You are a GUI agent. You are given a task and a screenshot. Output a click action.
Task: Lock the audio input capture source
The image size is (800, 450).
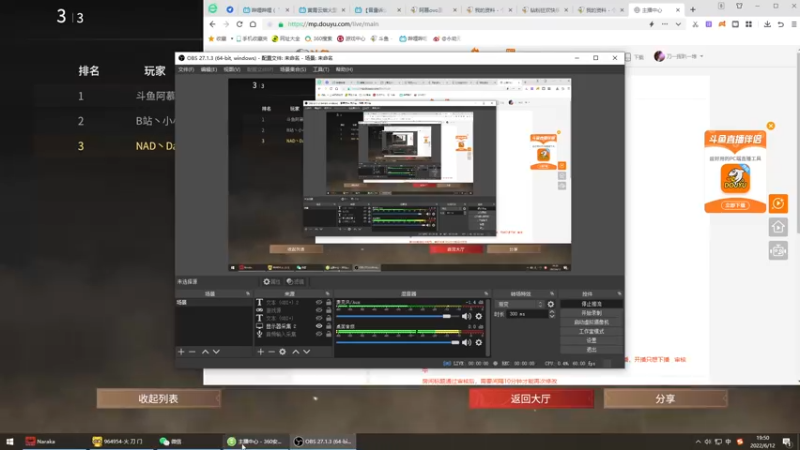(329, 334)
